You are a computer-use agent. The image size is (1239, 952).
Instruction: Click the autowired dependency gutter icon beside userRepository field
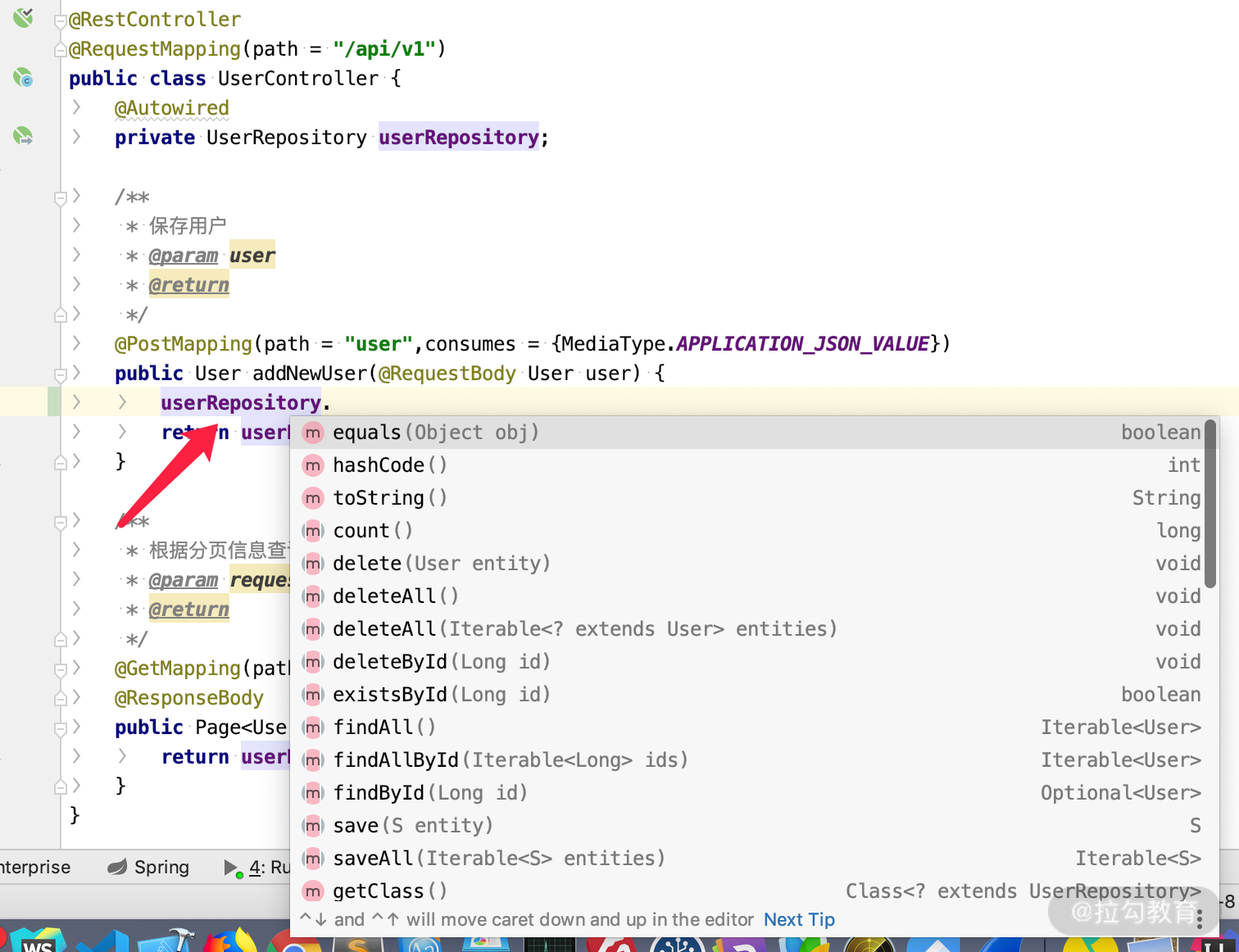point(23,136)
